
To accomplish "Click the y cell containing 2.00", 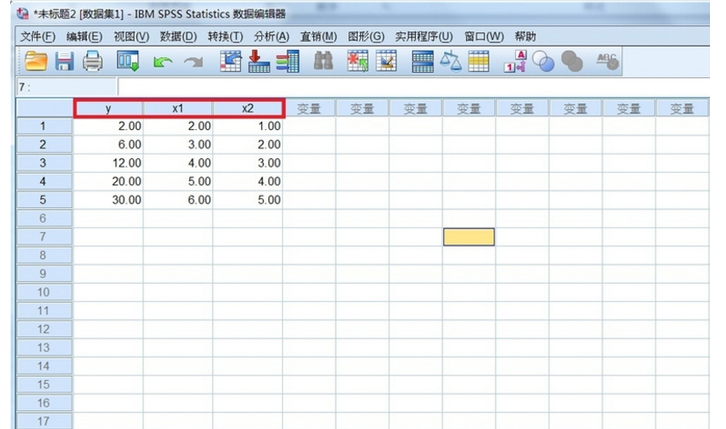I will coord(108,126).
